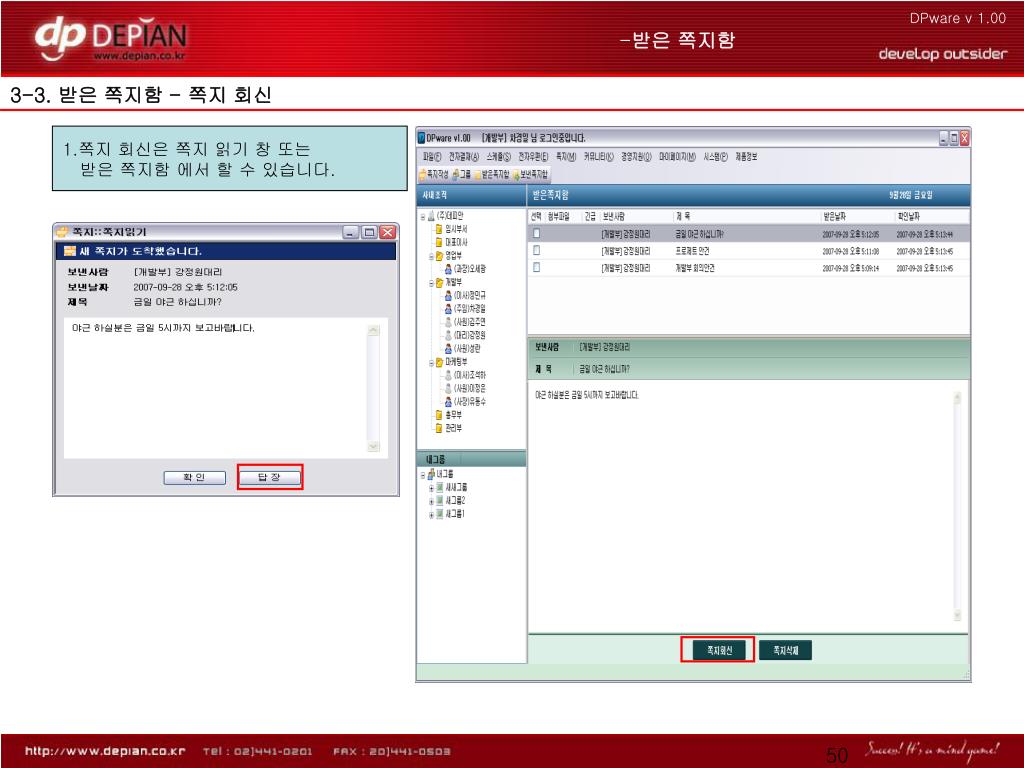Image resolution: width=1024 pixels, height=768 pixels.
Task: Click 답장 in the note reading dialog
Action: [270, 477]
